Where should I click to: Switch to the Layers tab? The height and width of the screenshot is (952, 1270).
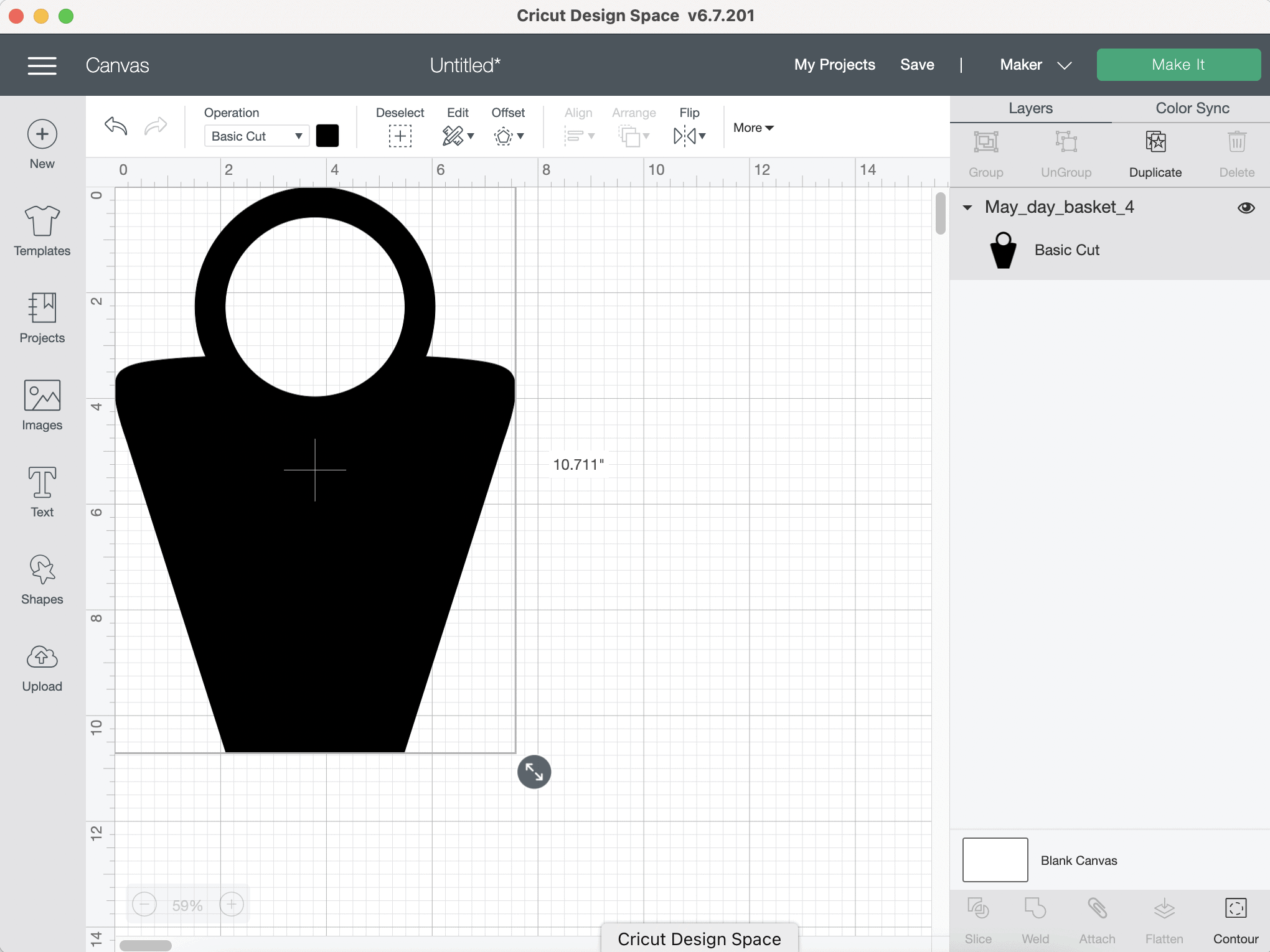[1030, 108]
